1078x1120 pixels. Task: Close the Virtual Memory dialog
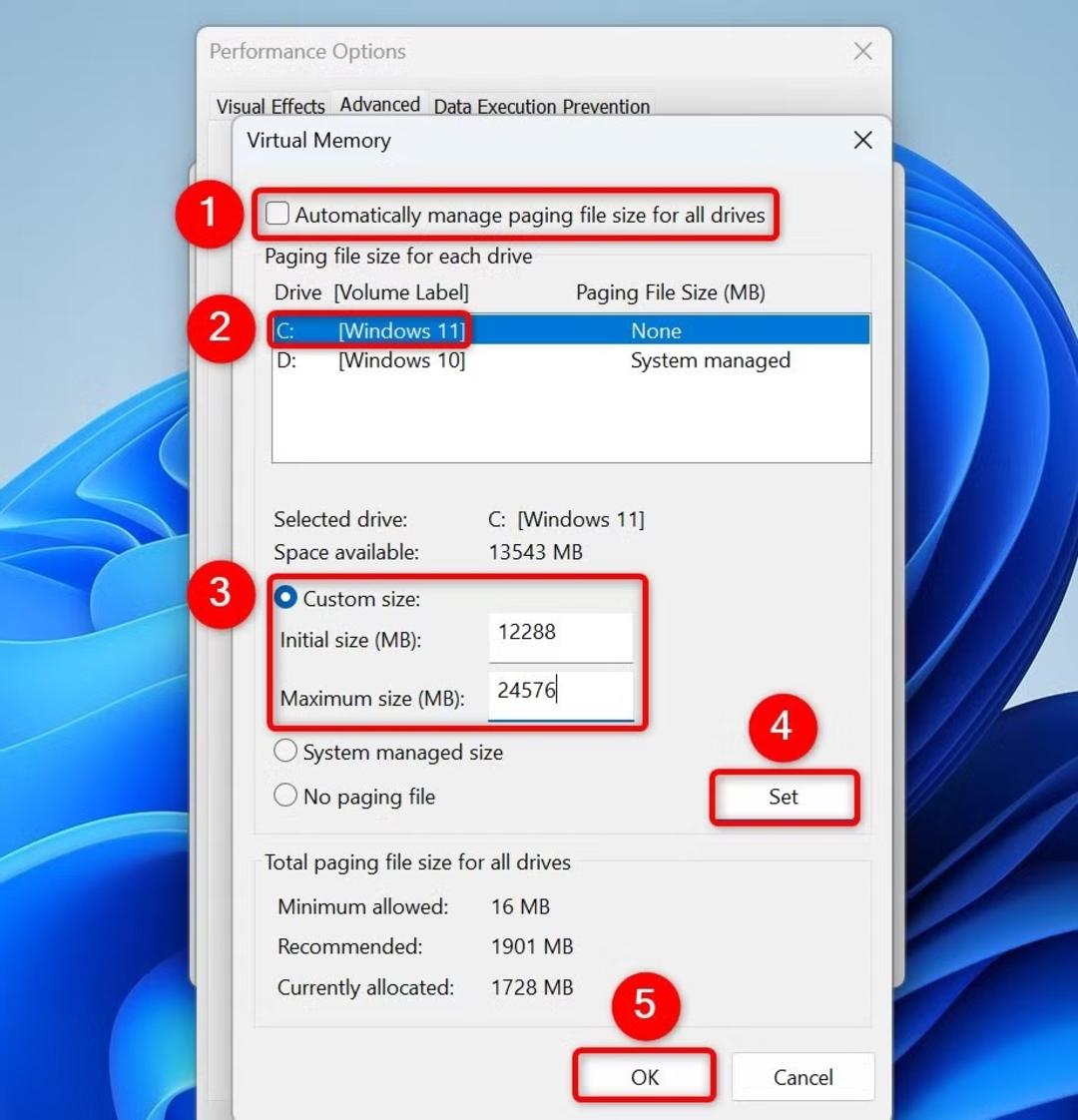point(863,140)
